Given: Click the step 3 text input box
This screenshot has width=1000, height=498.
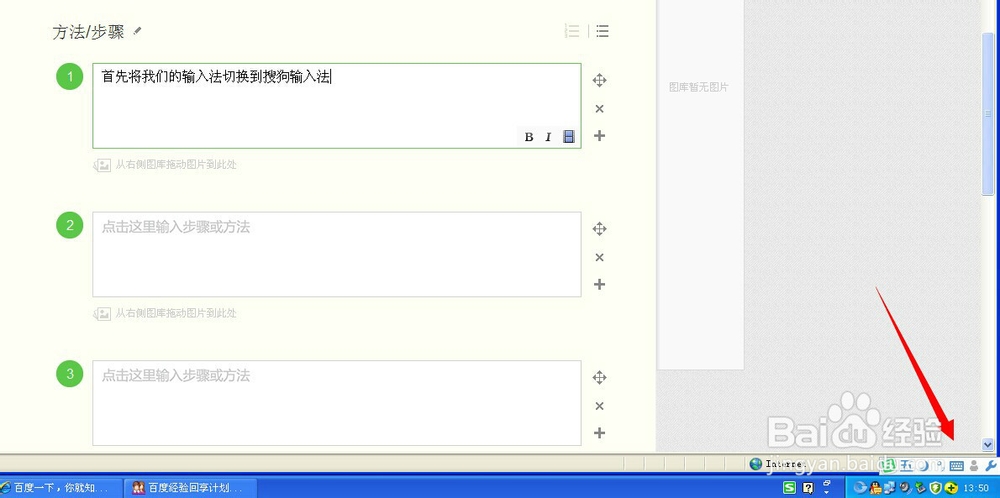Looking at the screenshot, I should tap(337, 403).
